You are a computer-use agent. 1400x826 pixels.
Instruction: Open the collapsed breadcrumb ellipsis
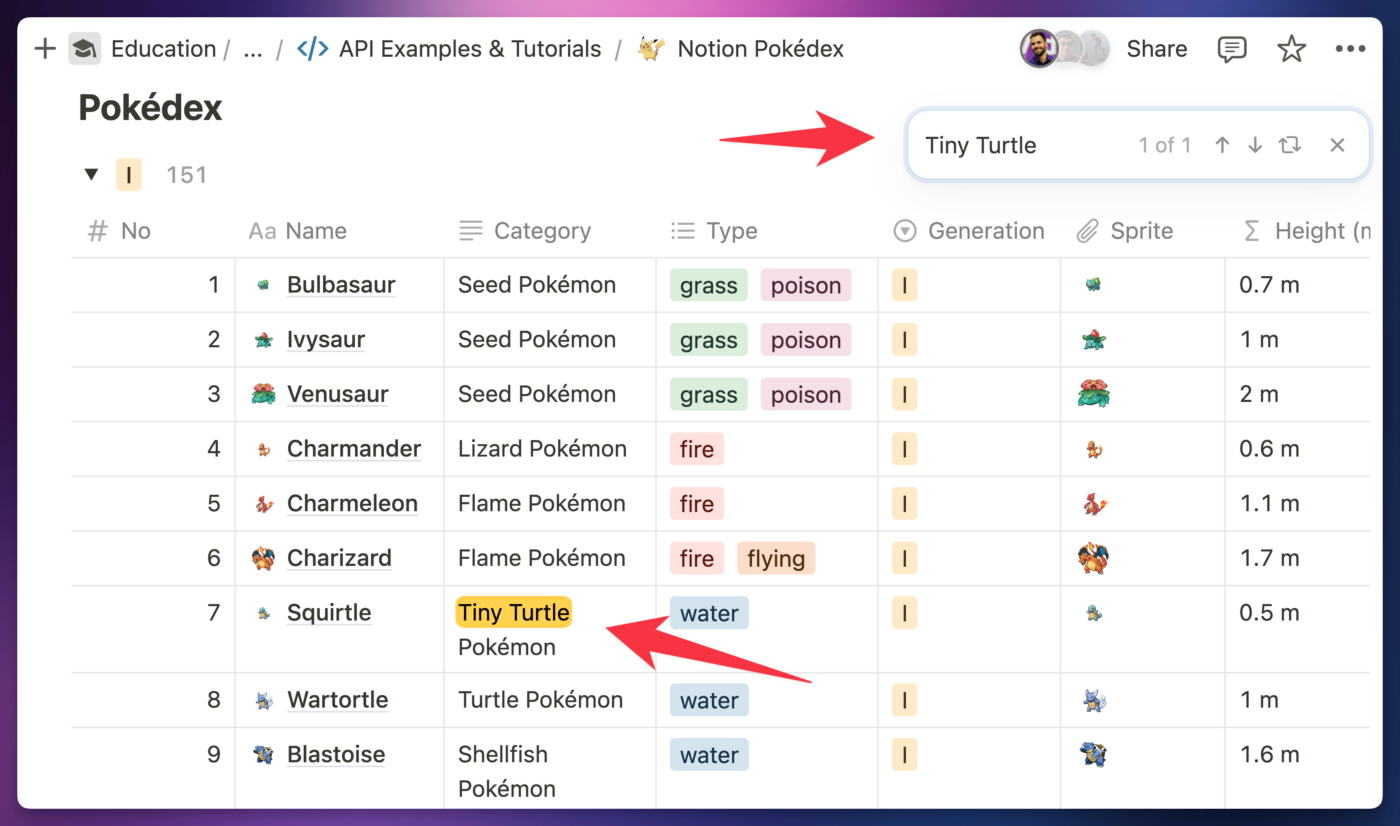tap(253, 49)
